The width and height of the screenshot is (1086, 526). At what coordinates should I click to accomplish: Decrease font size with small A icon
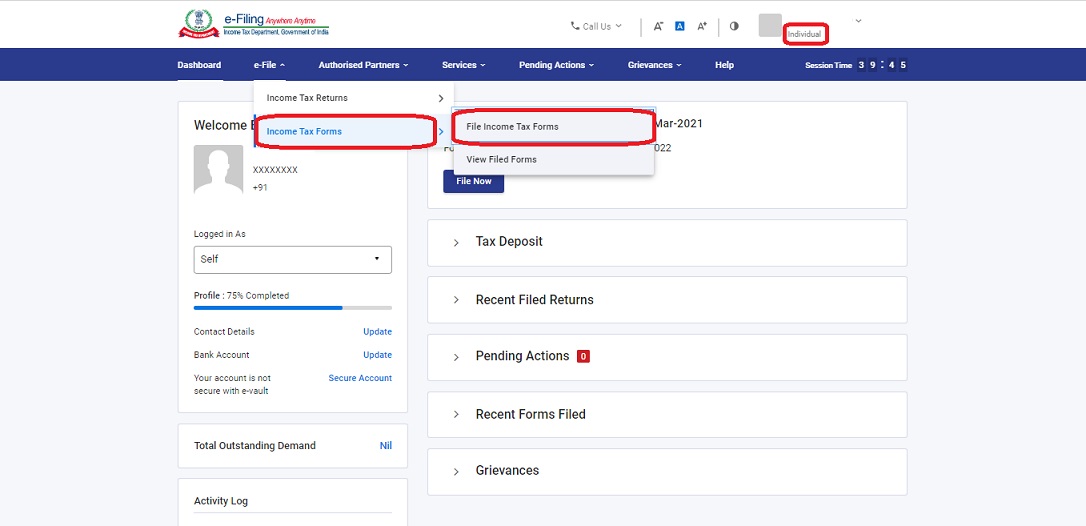coord(658,26)
